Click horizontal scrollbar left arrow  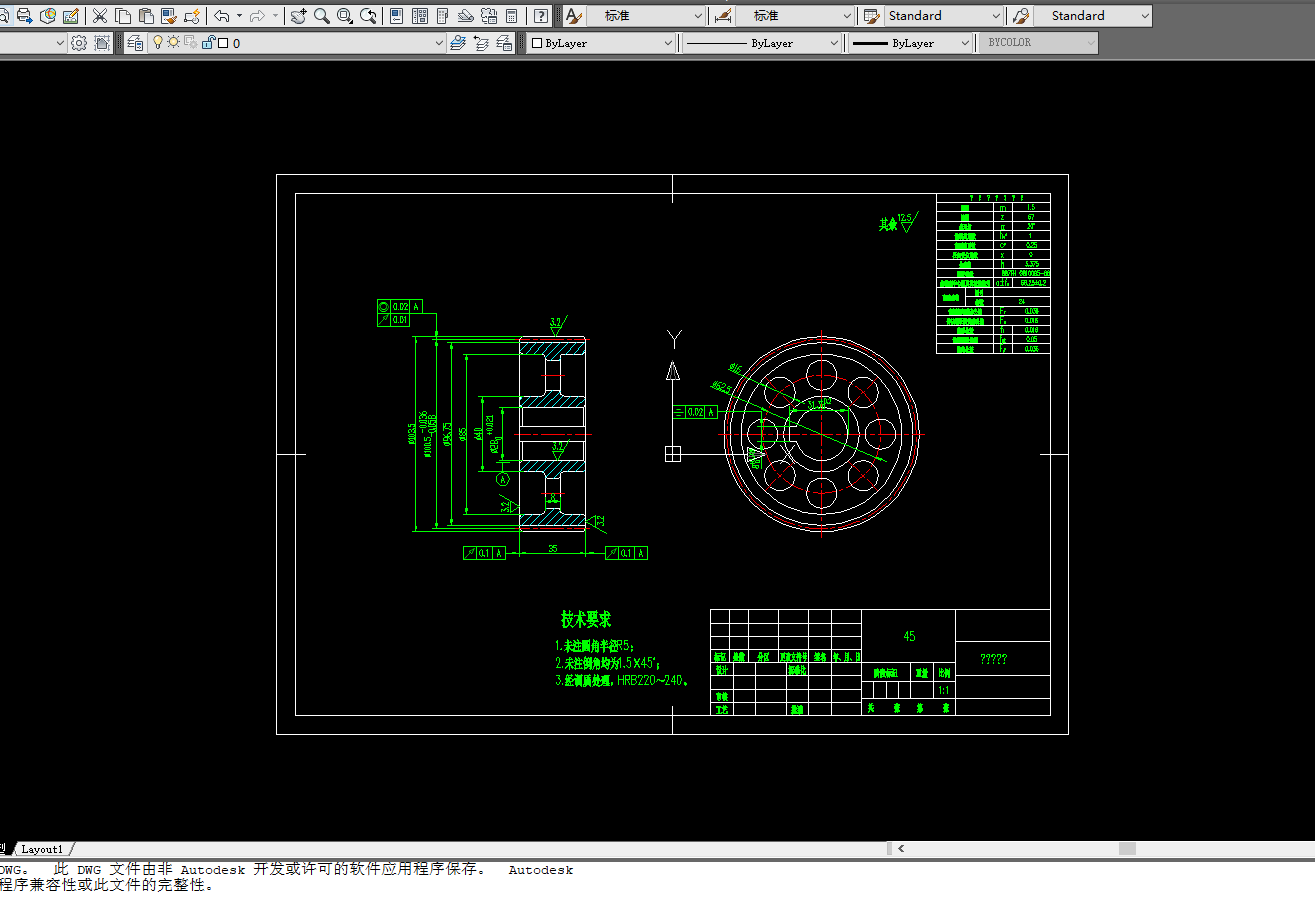[x=902, y=849]
